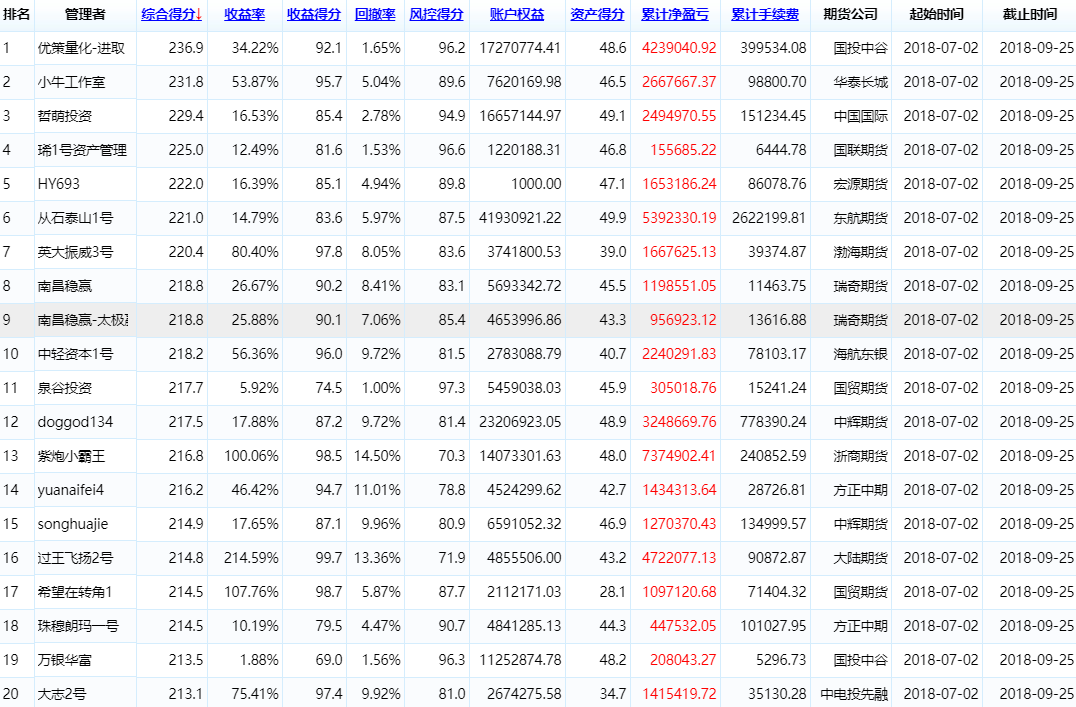Click fee value 778390.24

(x=773, y=422)
